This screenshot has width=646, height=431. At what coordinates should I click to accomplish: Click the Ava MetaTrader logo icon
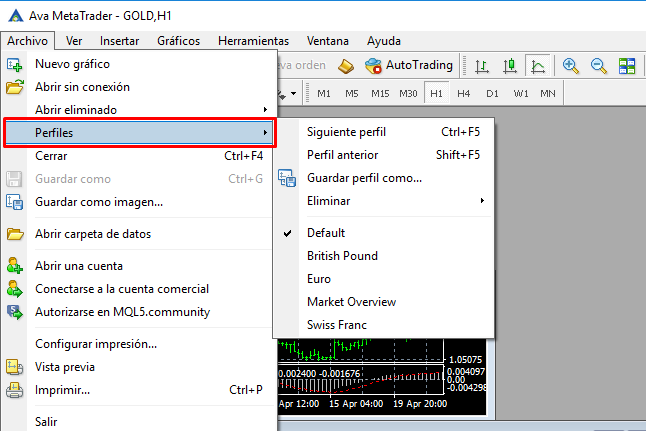click(16, 16)
